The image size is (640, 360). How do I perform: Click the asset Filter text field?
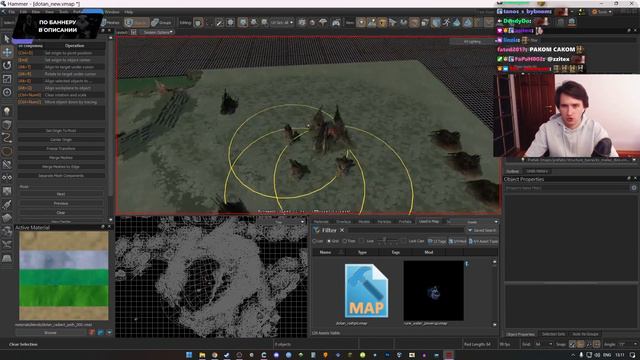406,231
